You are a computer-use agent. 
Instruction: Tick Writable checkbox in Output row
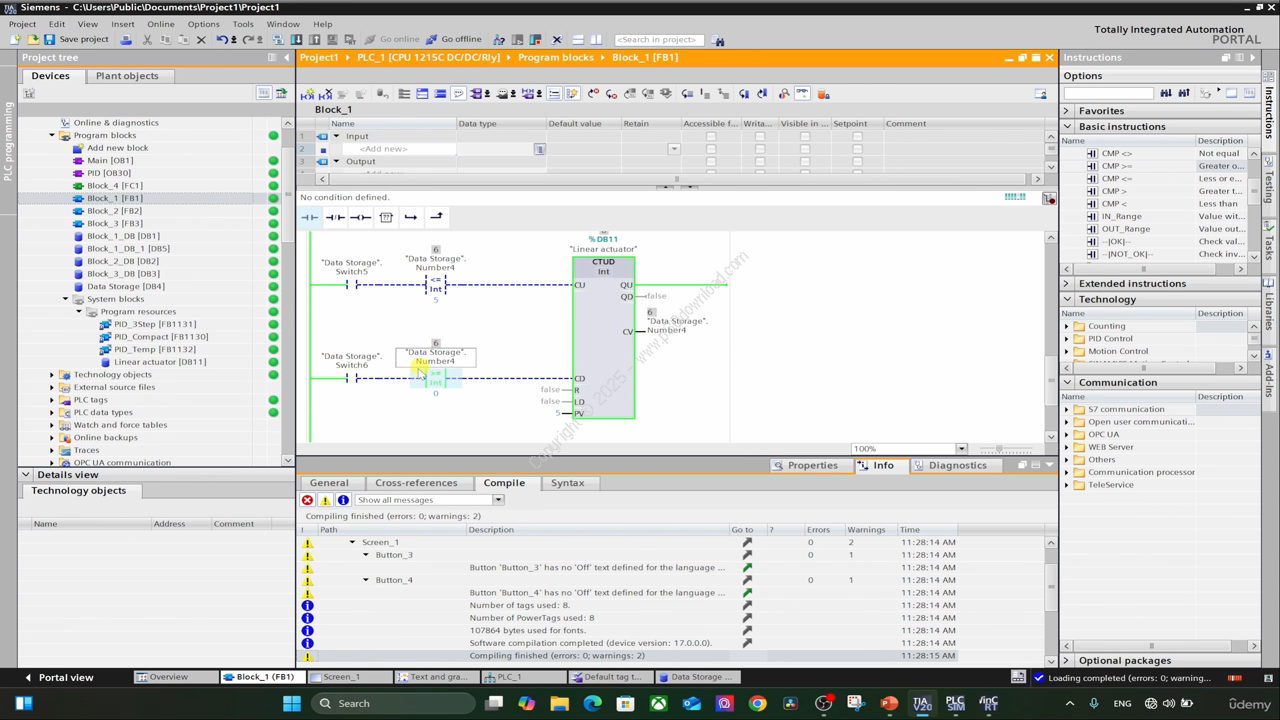tap(759, 161)
